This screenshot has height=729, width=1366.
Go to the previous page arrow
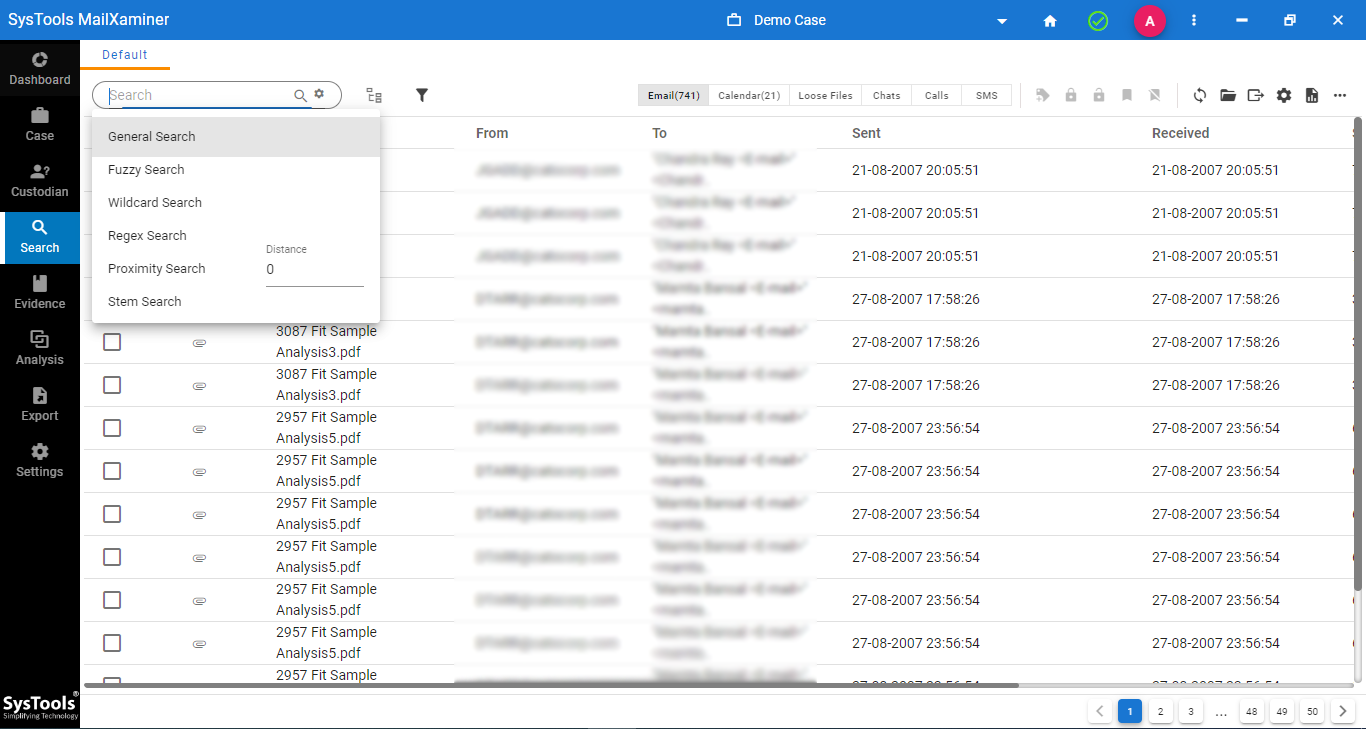pos(1100,712)
